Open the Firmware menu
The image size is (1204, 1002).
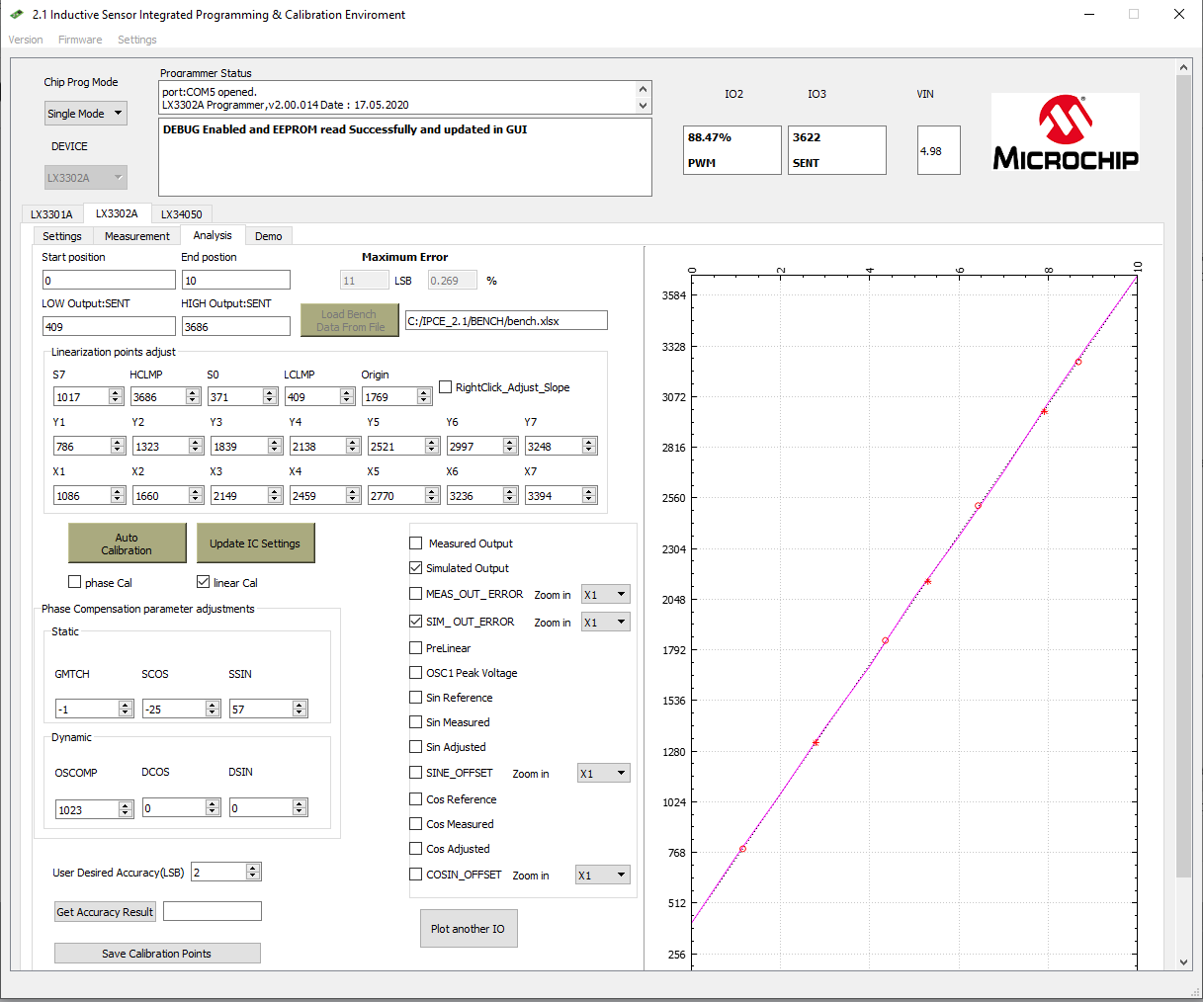(80, 40)
